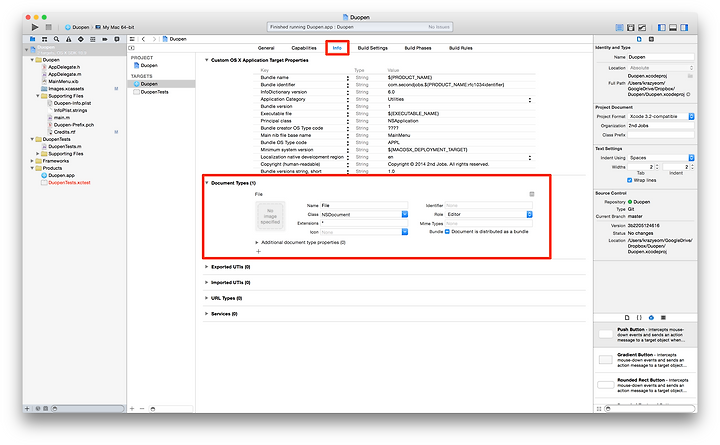Image resolution: width=720 pixels, height=445 pixels.
Task: Expand the Services section
Action: 207,314
